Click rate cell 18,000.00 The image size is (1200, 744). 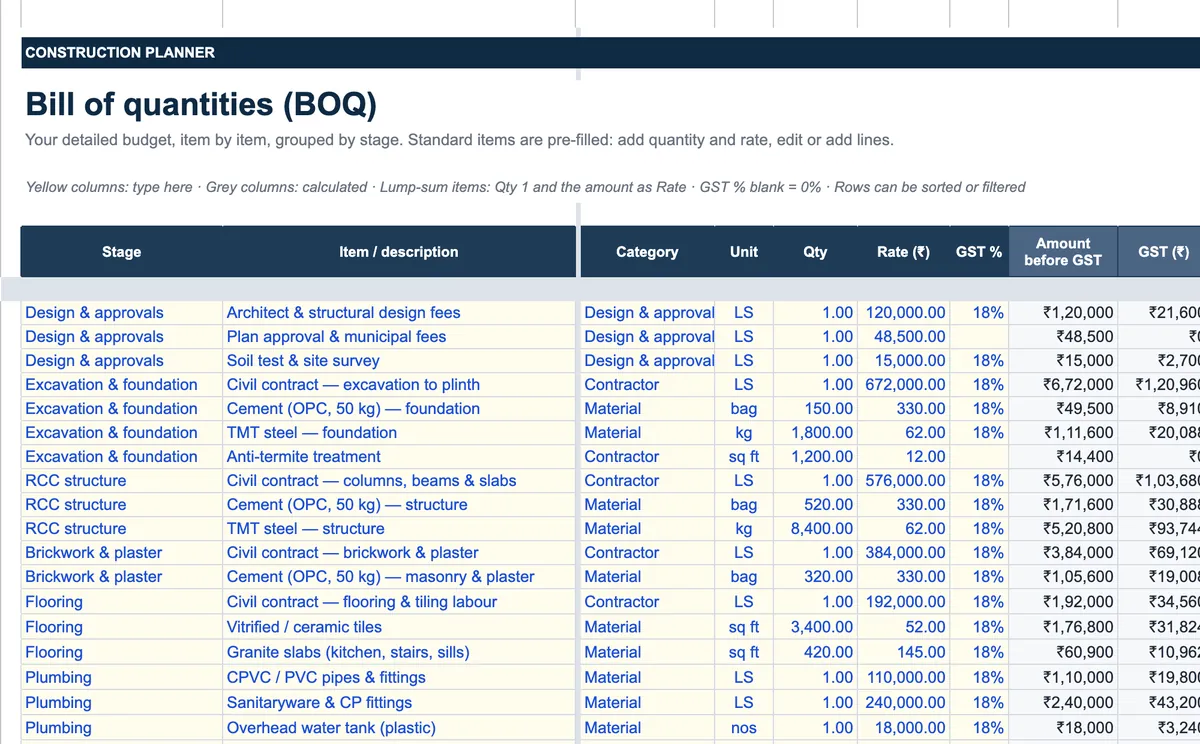tap(903, 728)
